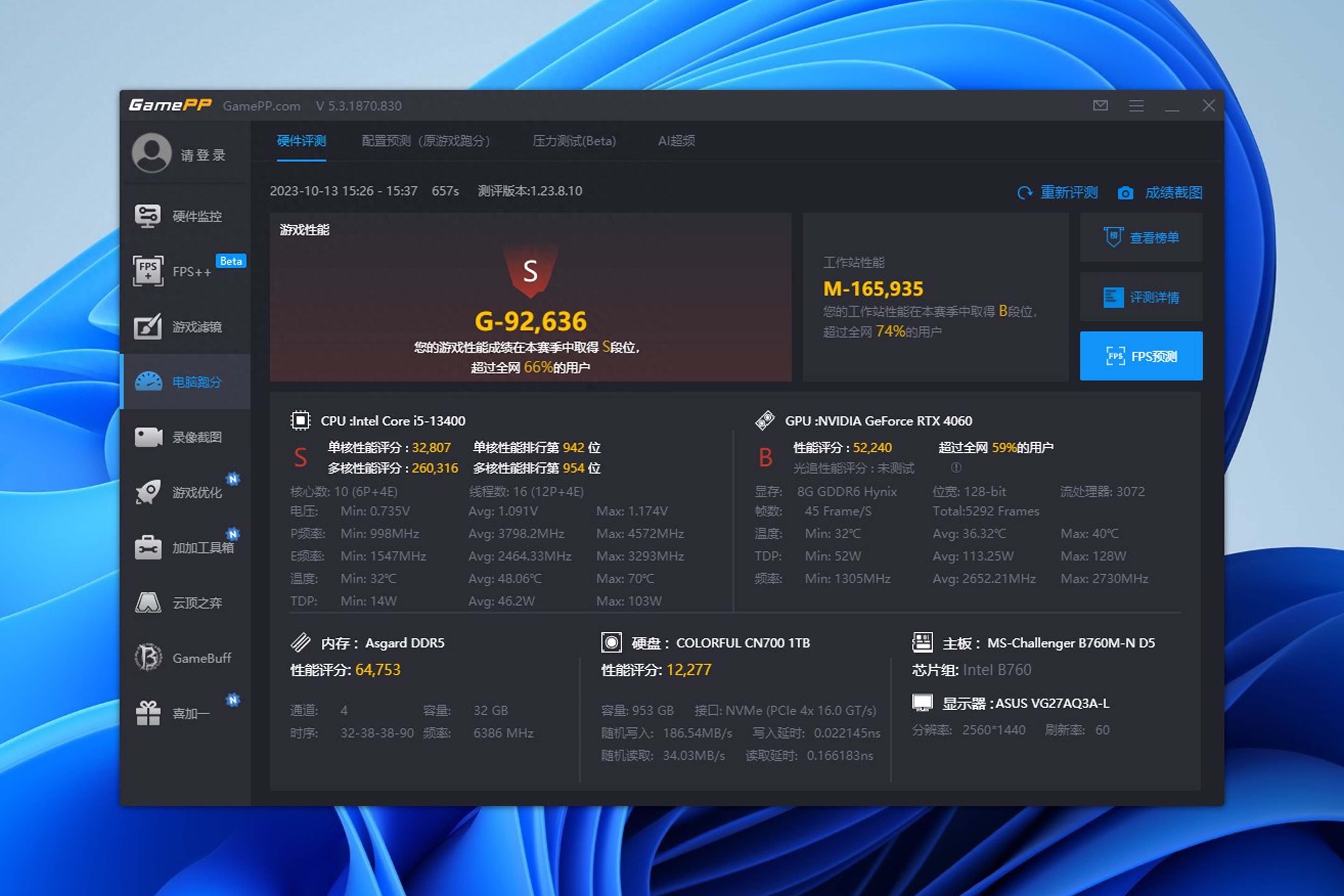The image size is (1344, 896).
Task: Click single-core score 32,807
Action: click(x=431, y=447)
